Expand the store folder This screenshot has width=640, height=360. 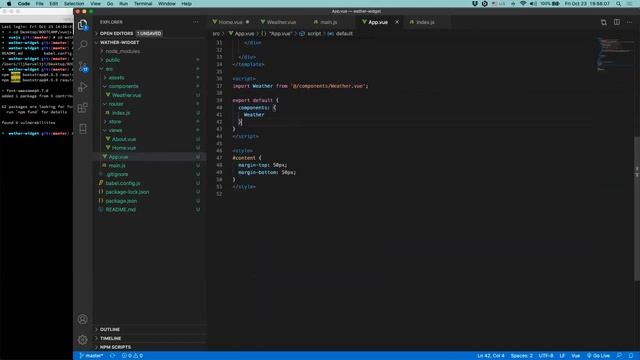tap(115, 122)
